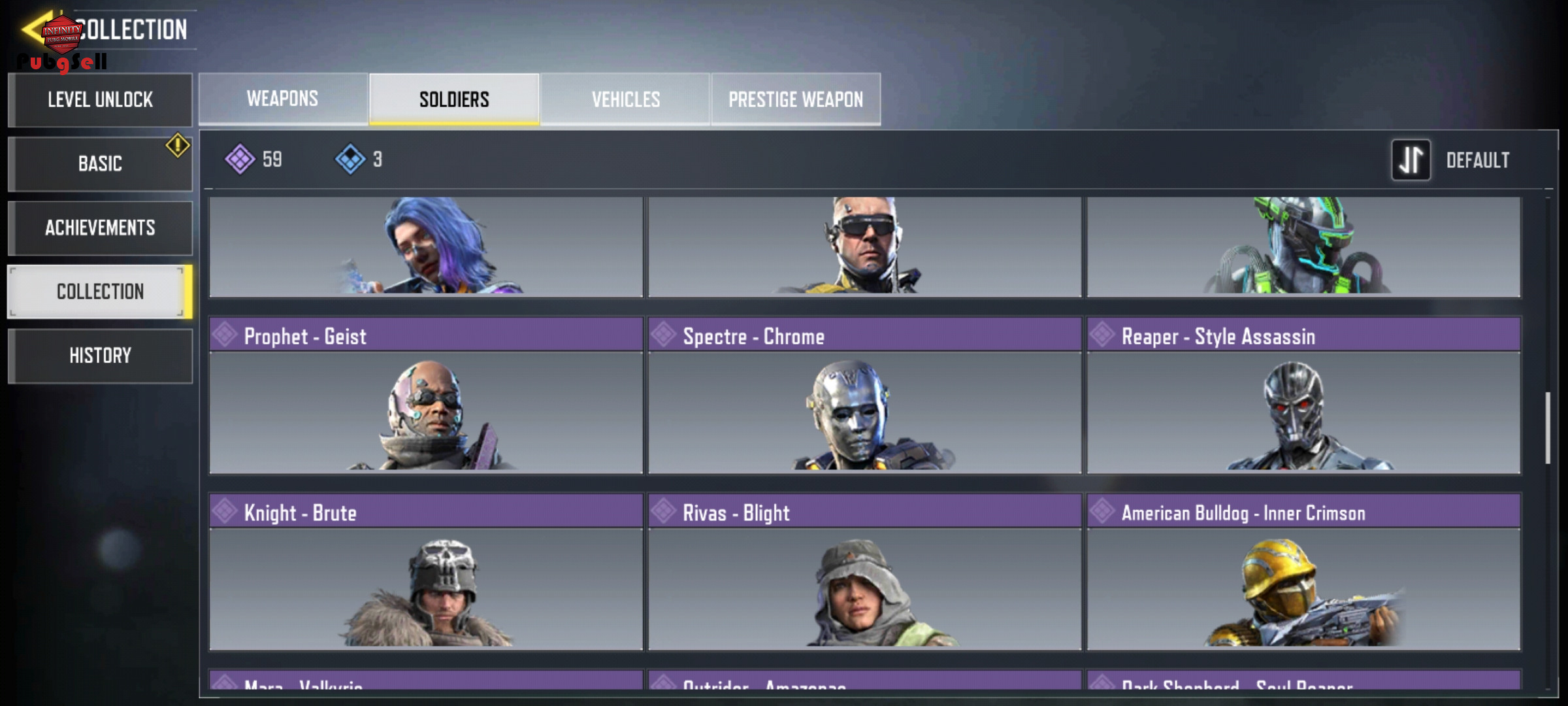
Task: Click rarity diamond icon on Prophet - Geist
Action: (x=225, y=335)
